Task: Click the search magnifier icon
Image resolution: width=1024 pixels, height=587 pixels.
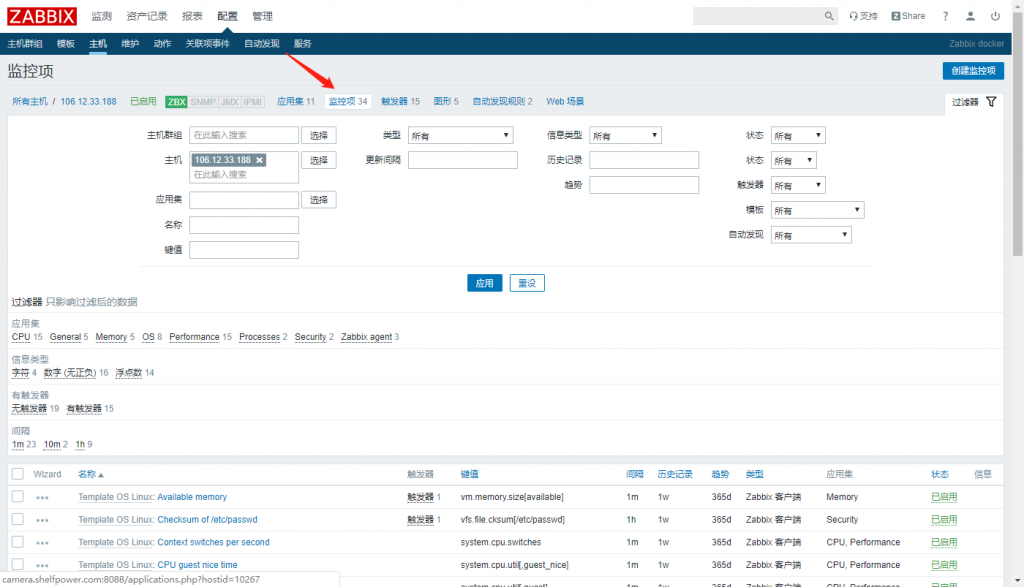Action: point(829,16)
